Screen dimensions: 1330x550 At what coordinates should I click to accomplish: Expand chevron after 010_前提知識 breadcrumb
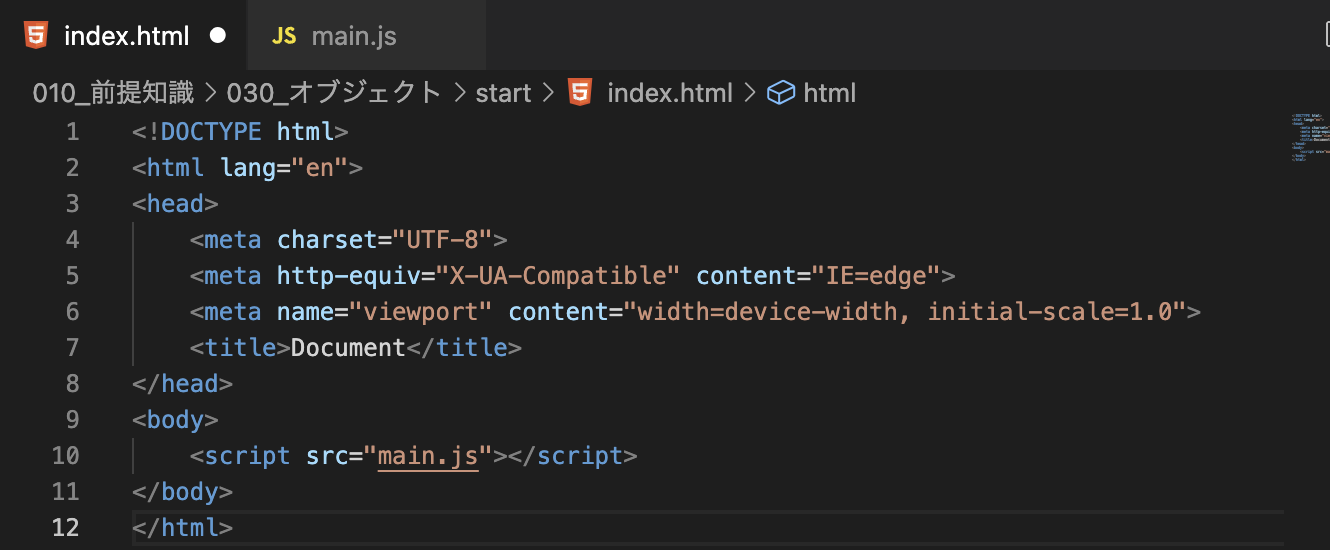[x=211, y=93]
